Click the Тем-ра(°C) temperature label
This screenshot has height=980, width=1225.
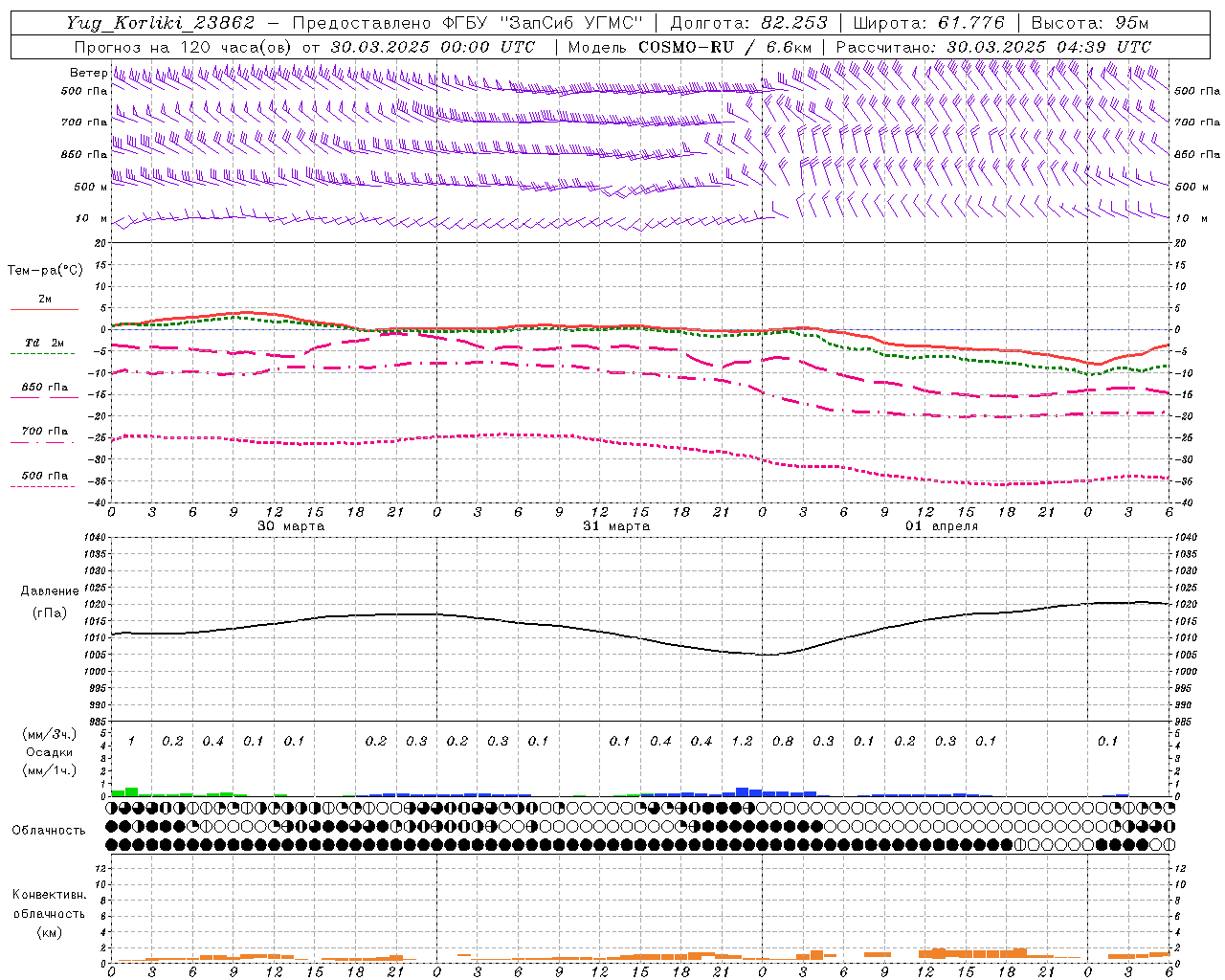(45, 271)
